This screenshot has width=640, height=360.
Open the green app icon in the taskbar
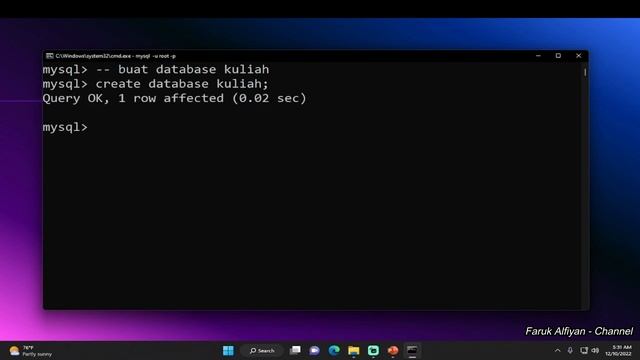click(x=373, y=351)
